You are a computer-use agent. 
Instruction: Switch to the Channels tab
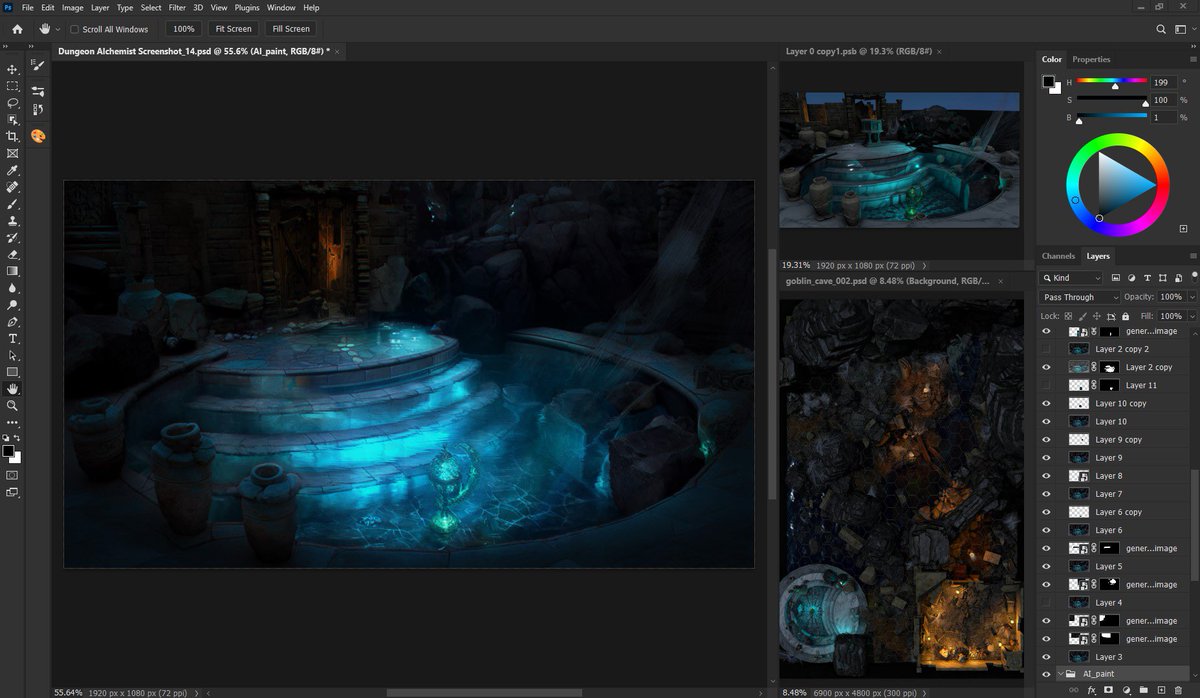[x=1058, y=256]
